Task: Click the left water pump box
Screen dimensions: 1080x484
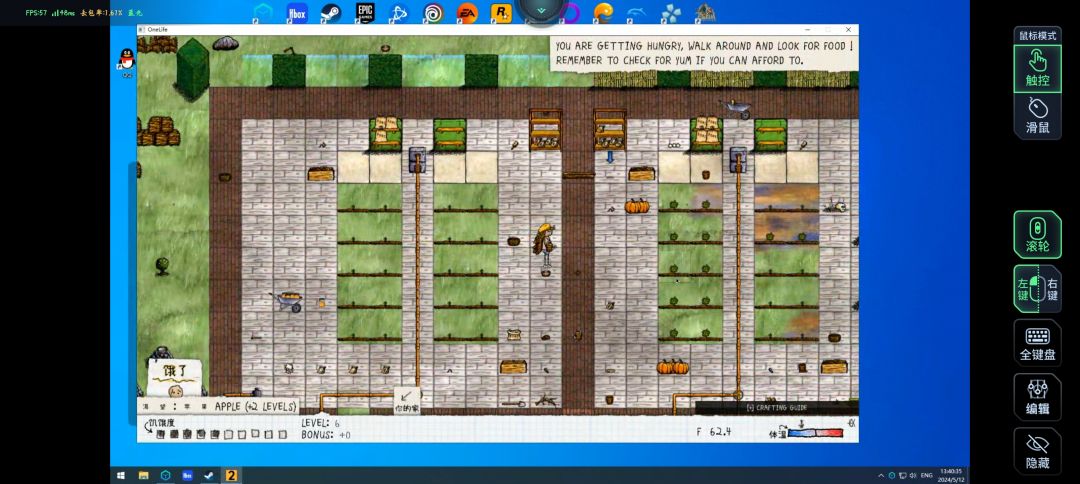Action: [417, 159]
